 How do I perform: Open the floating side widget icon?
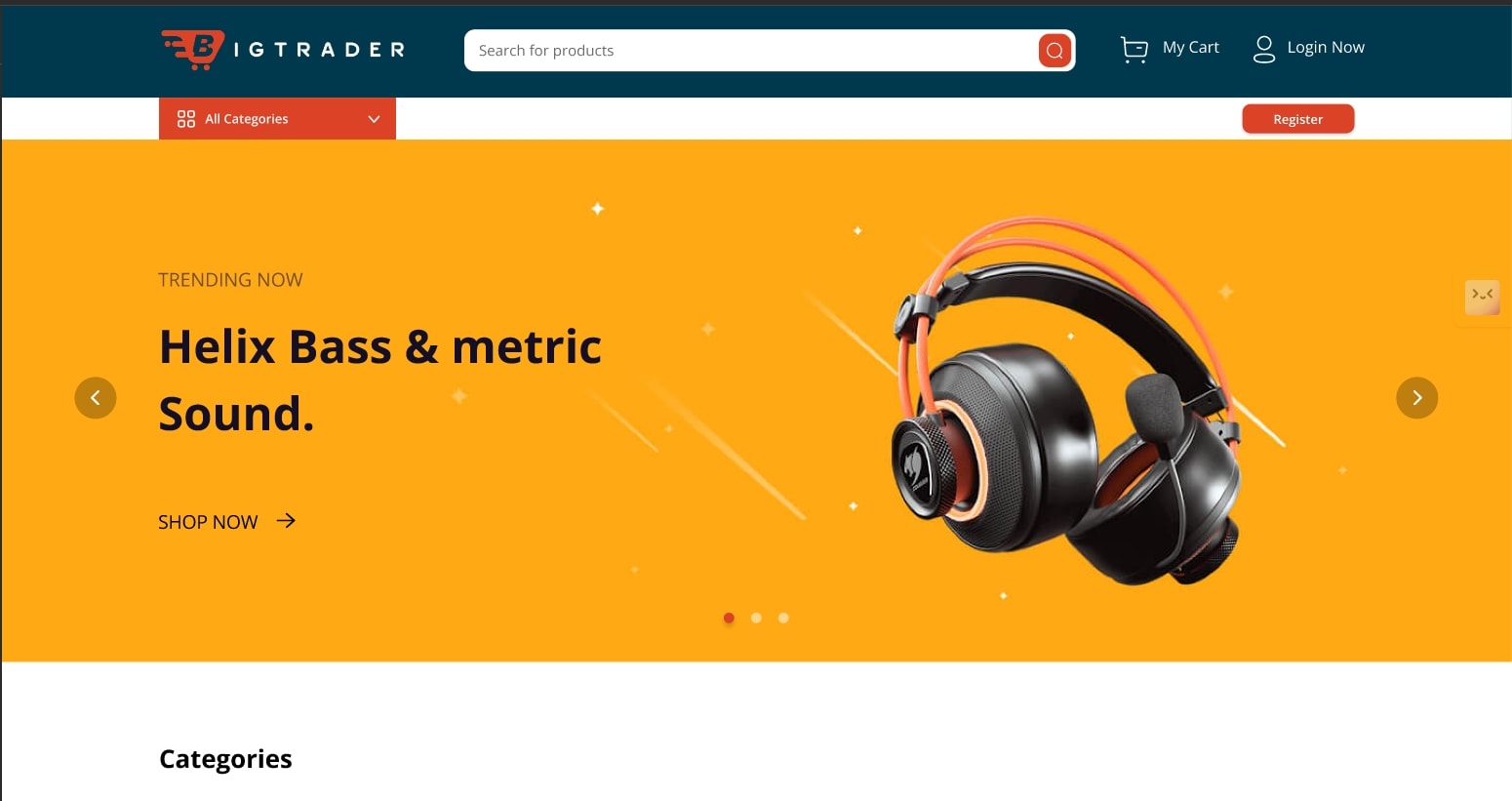coord(1483,297)
